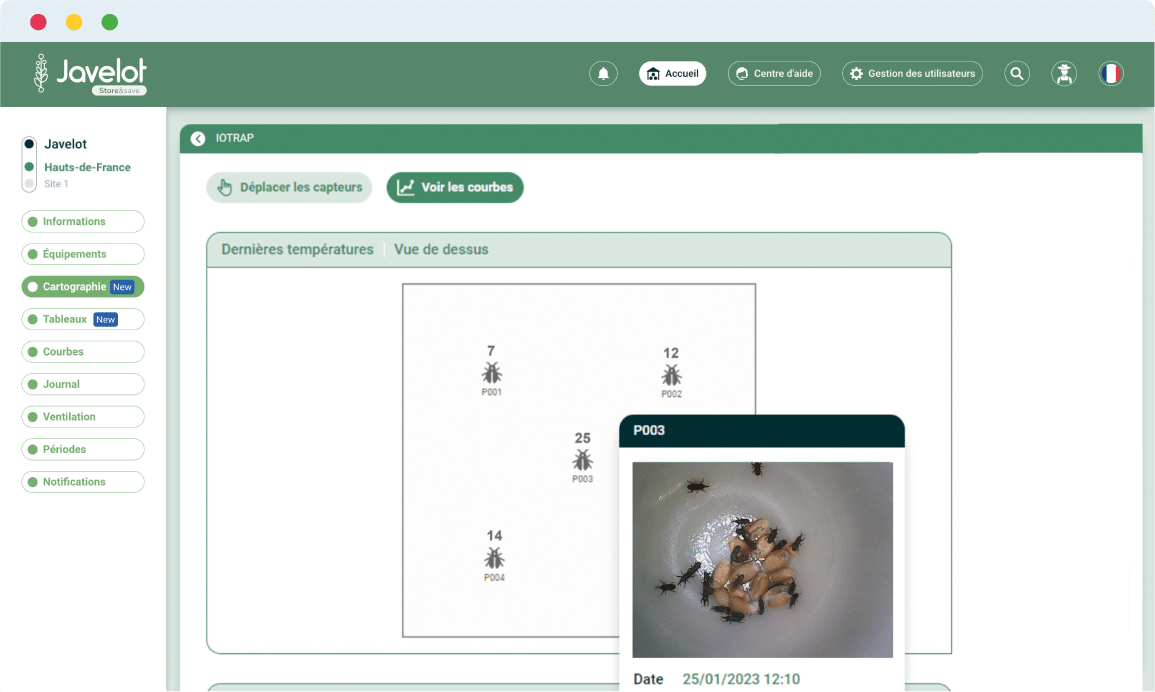Image resolution: width=1155 pixels, height=692 pixels.
Task: Switch to Vue de dessus tab
Action: point(441,250)
